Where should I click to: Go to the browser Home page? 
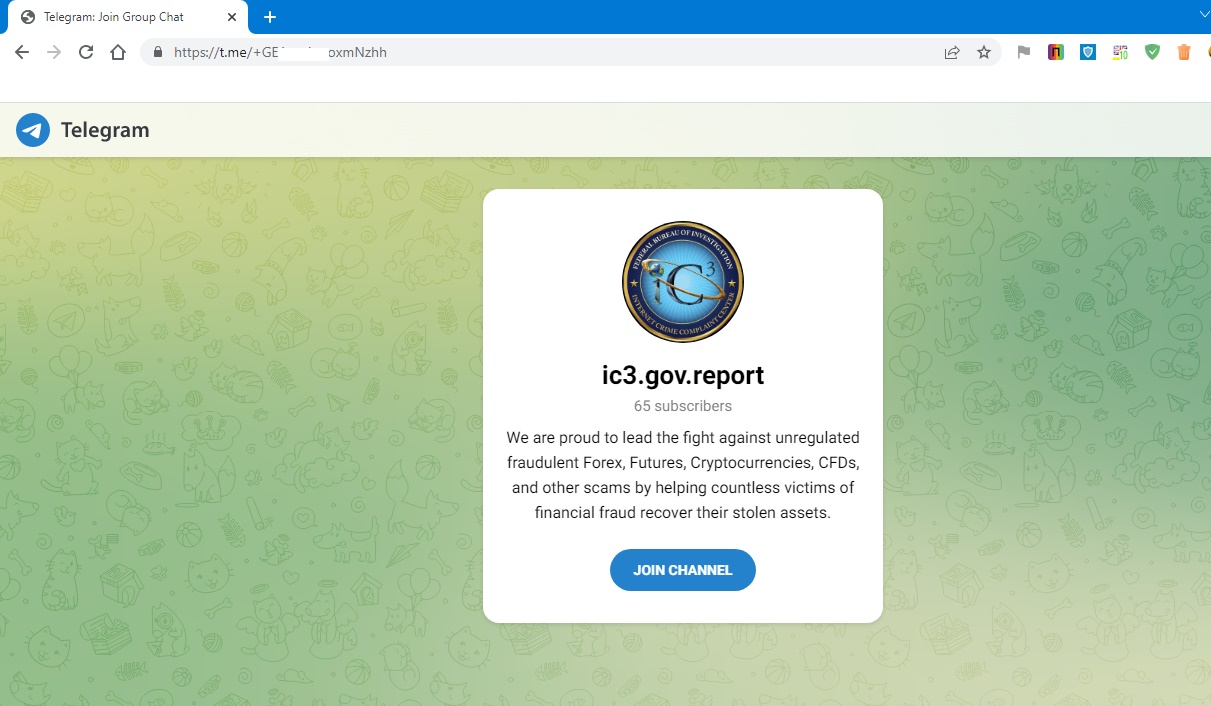(118, 53)
